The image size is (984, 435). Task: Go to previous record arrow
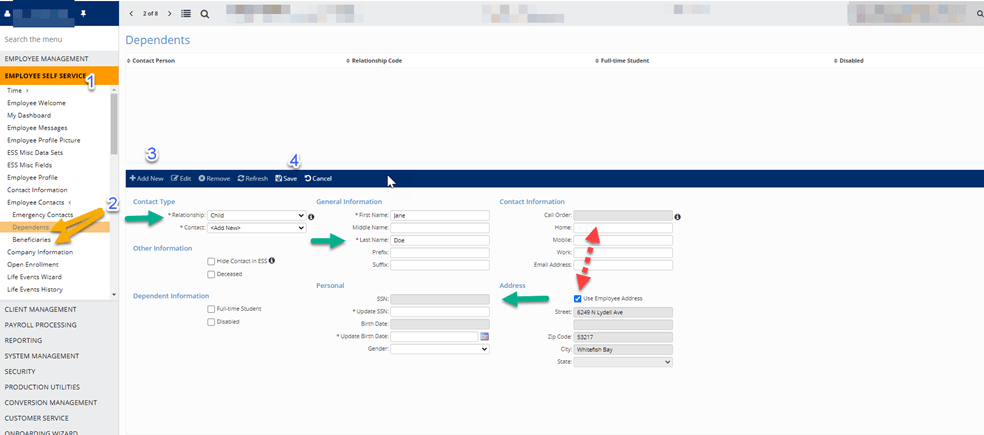click(131, 13)
